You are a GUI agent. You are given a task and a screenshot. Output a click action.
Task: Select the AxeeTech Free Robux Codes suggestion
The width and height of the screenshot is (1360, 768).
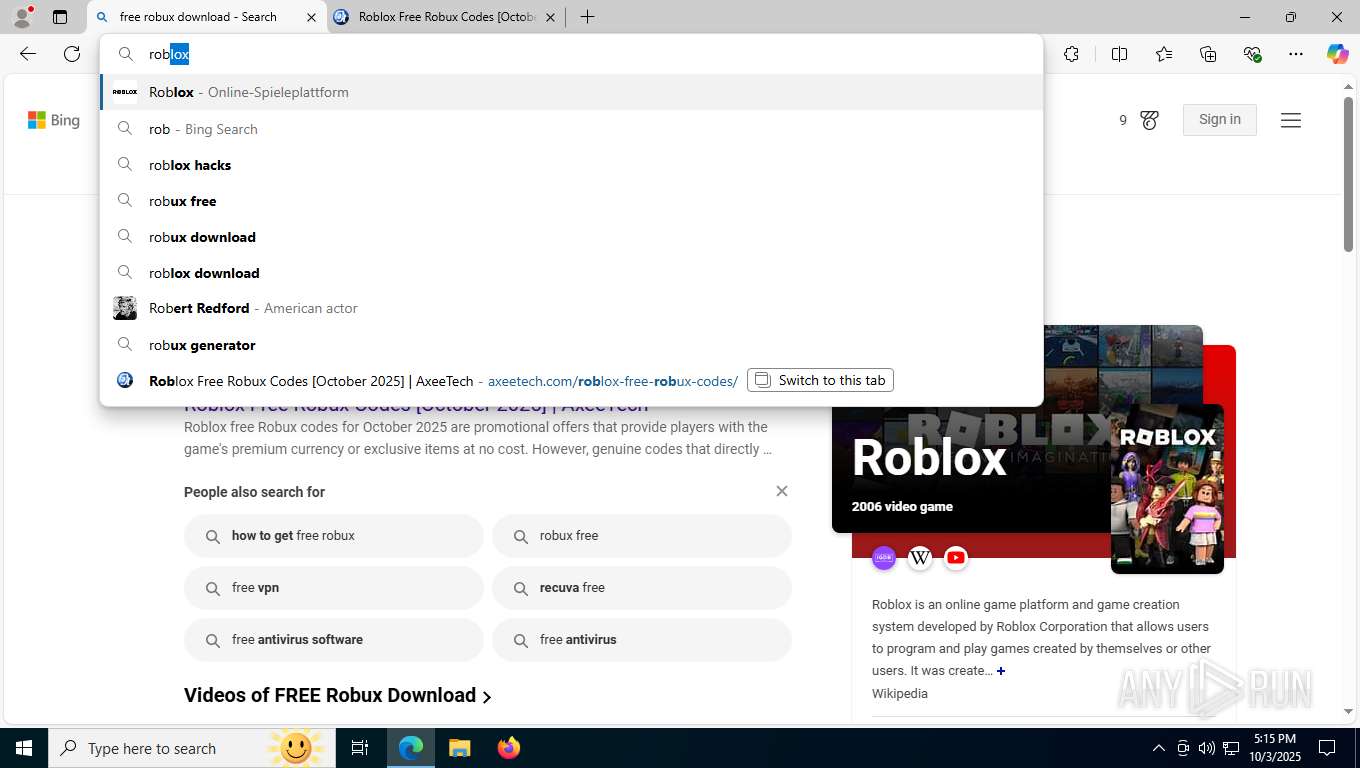[571, 380]
